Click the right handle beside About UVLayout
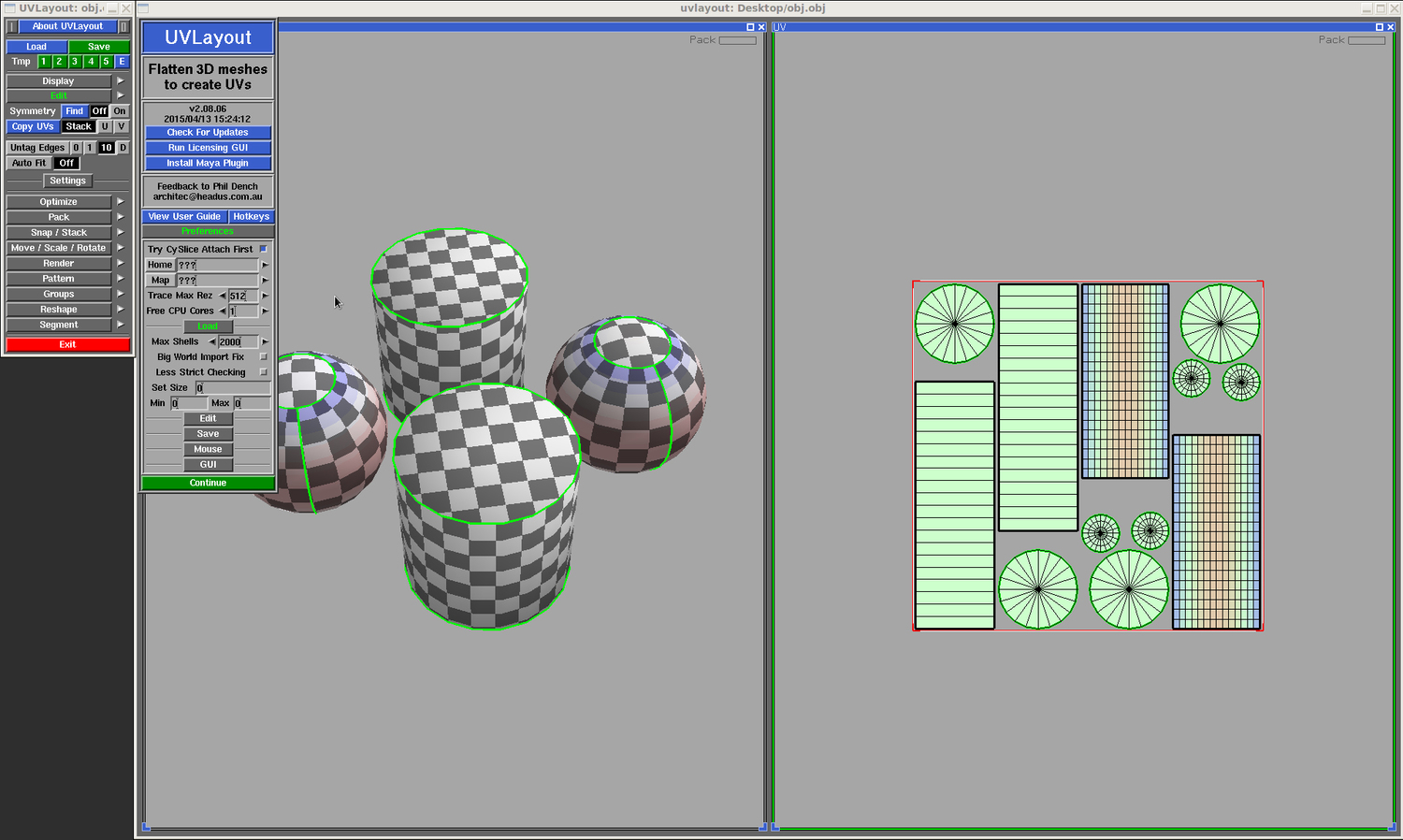This screenshot has width=1403, height=840. (x=123, y=26)
